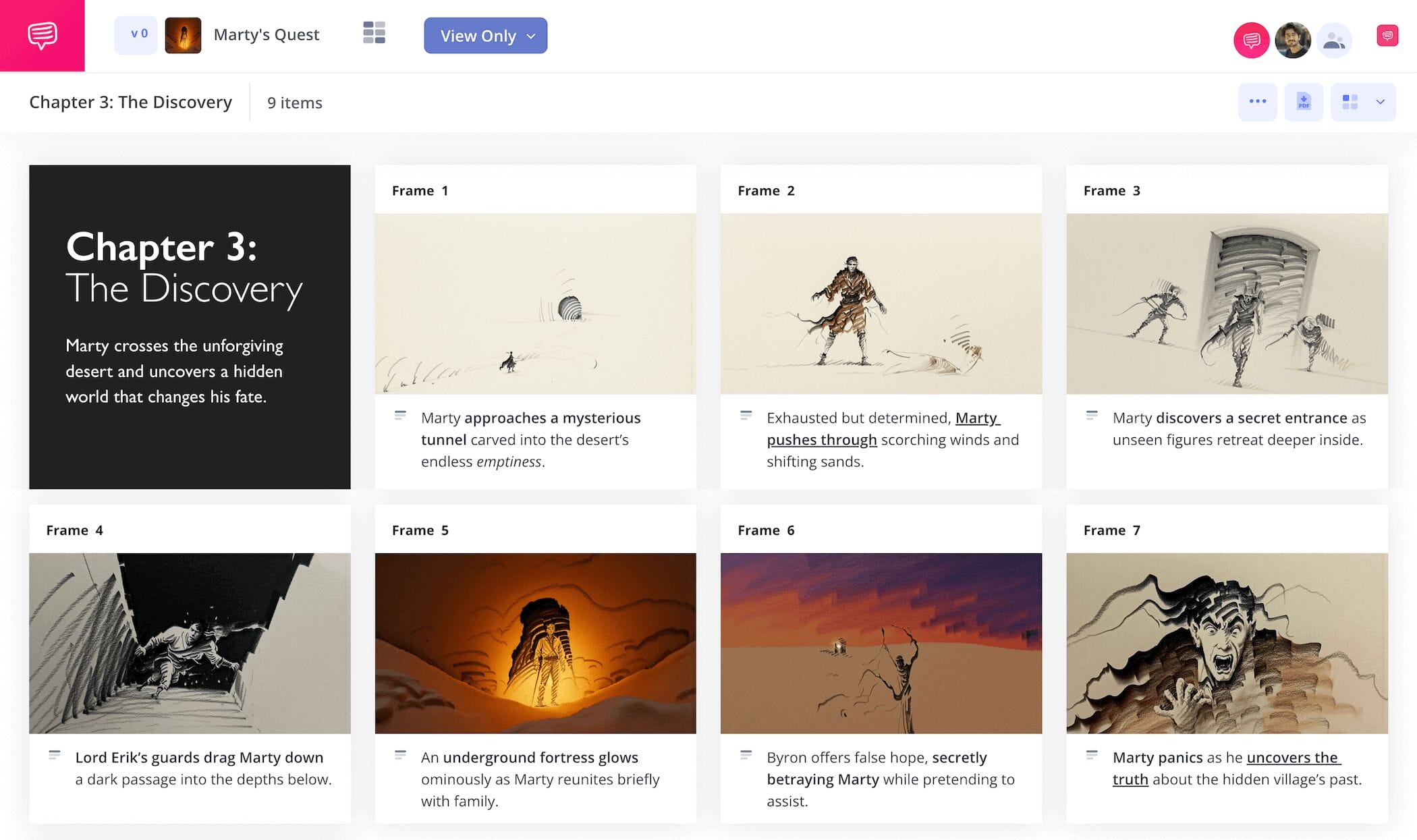The height and width of the screenshot is (840, 1417).
Task: Click the script icon under Frame 4
Action: point(55,755)
